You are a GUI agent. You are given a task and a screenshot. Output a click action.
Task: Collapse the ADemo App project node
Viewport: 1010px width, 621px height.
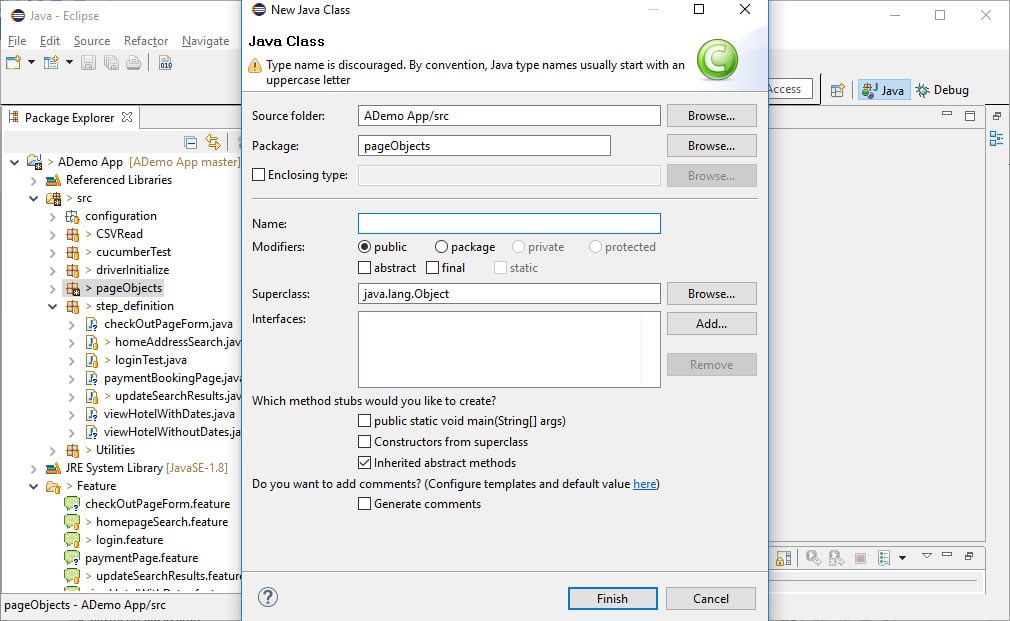tap(14, 162)
